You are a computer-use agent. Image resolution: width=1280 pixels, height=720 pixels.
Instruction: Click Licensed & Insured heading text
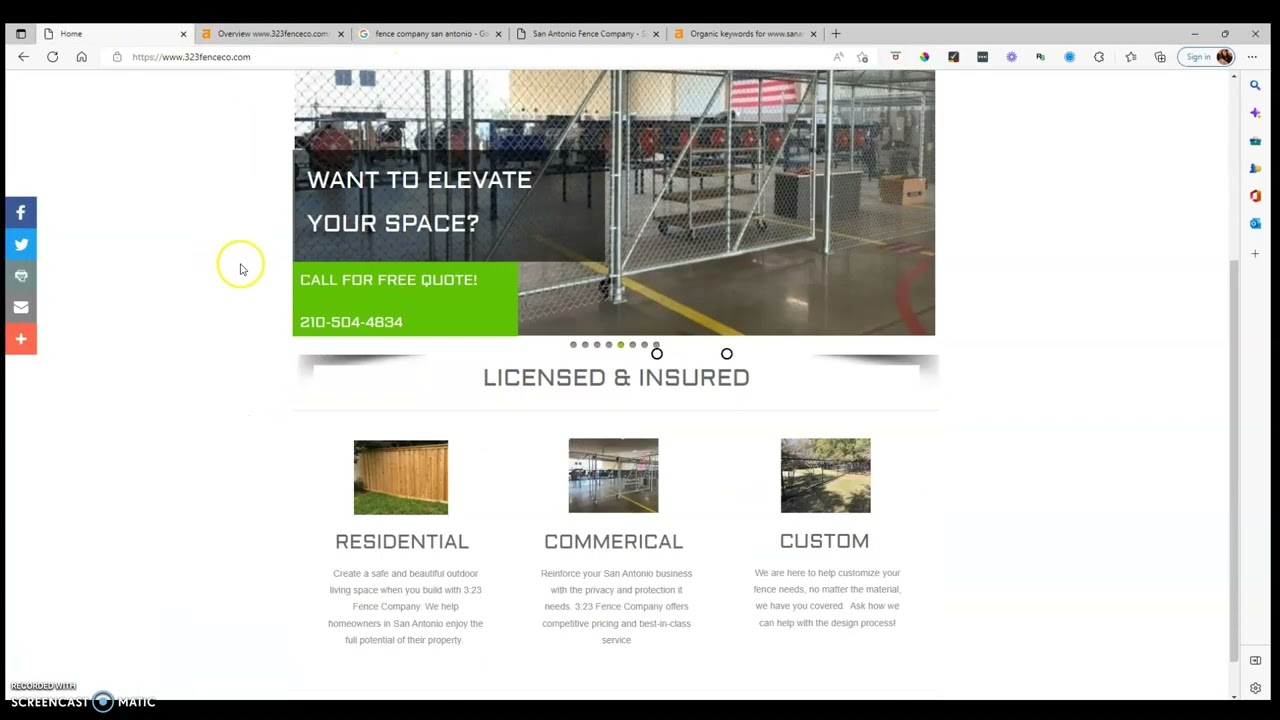(x=616, y=378)
